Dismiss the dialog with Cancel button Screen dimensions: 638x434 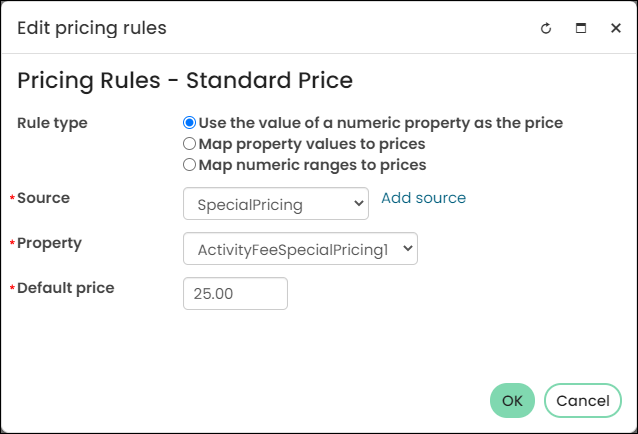583,401
